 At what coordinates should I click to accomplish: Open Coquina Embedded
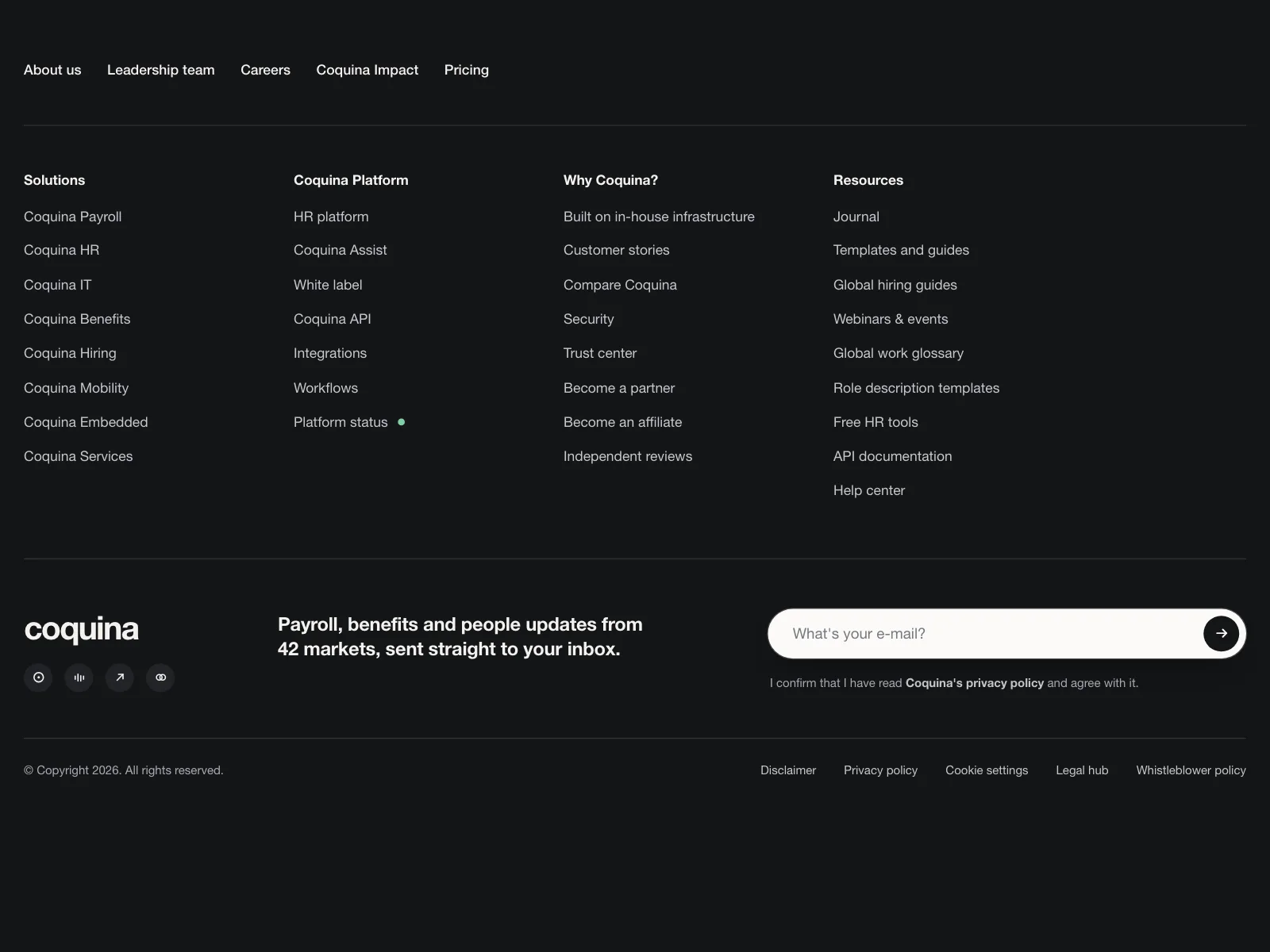86,422
